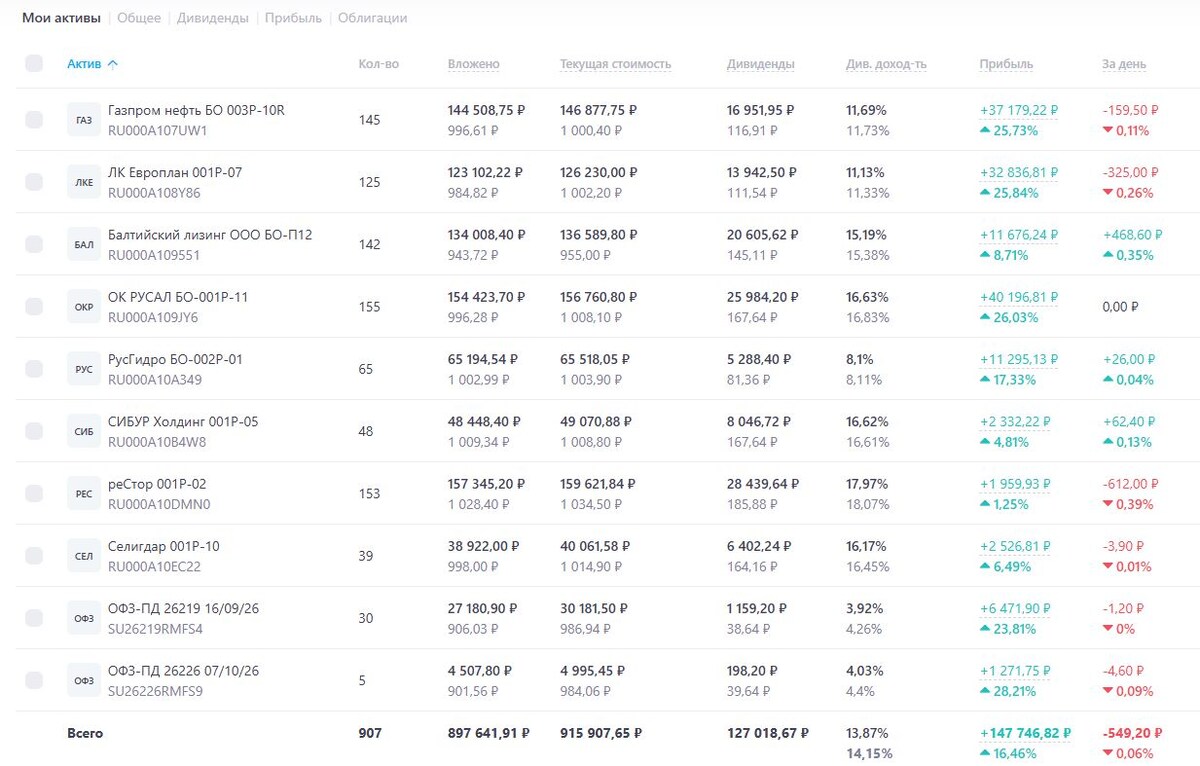Click dividends amount 20 605,62 ₽
This screenshot has height=766, width=1200.
coord(763,234)
